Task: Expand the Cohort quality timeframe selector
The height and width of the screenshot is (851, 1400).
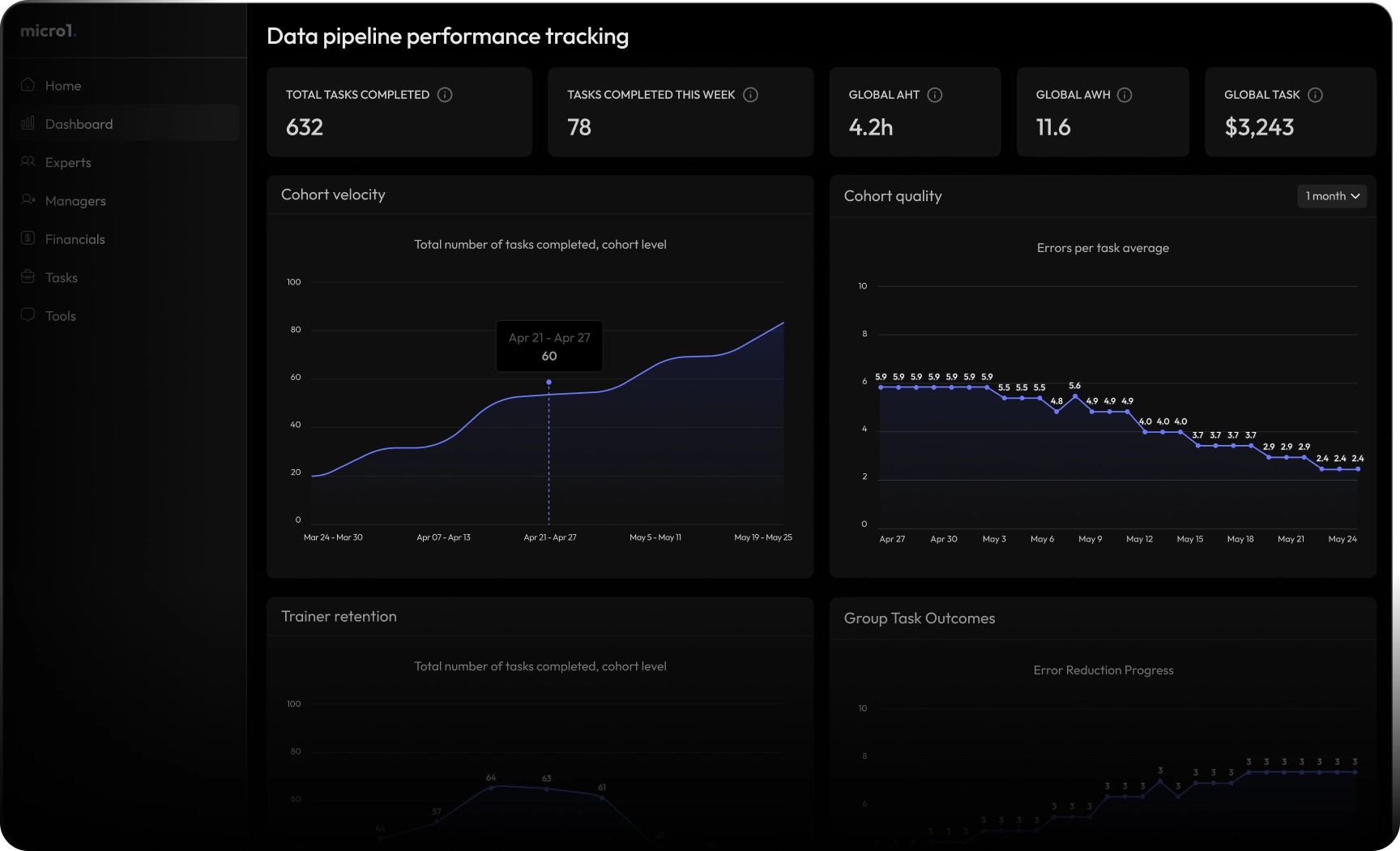Action: 1332,196
